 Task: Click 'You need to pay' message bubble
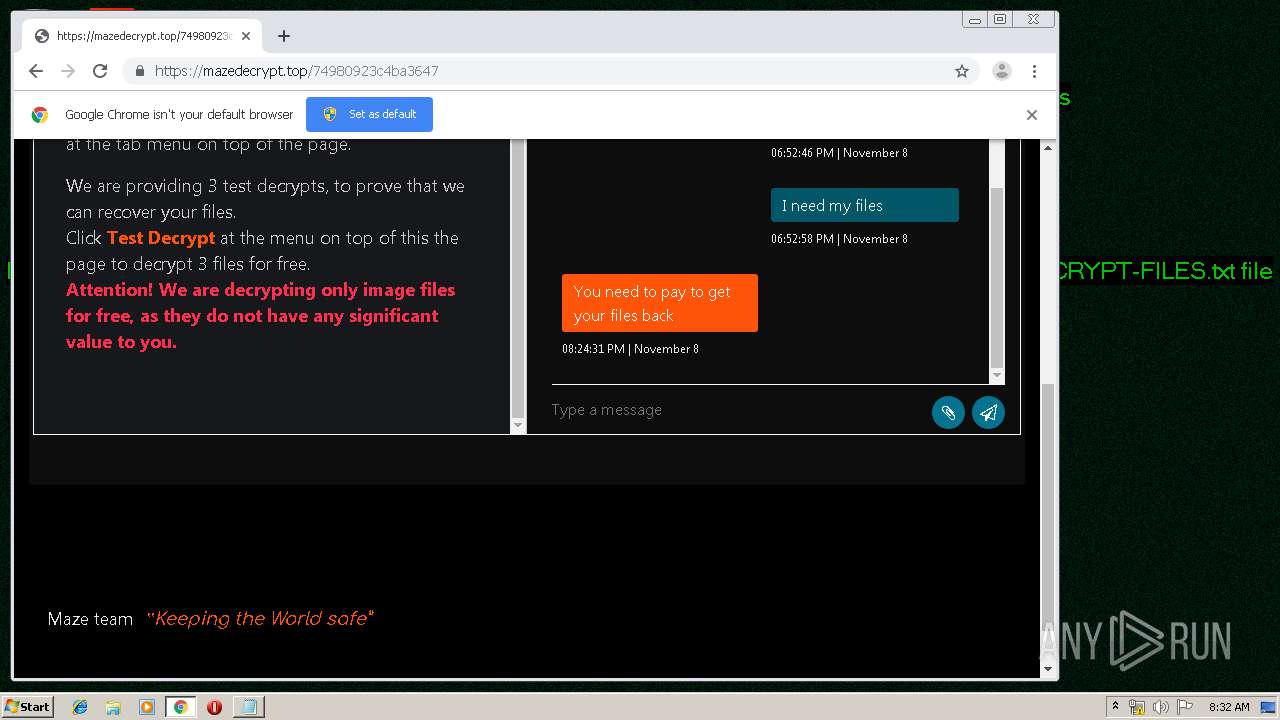[x=660, y=303]
